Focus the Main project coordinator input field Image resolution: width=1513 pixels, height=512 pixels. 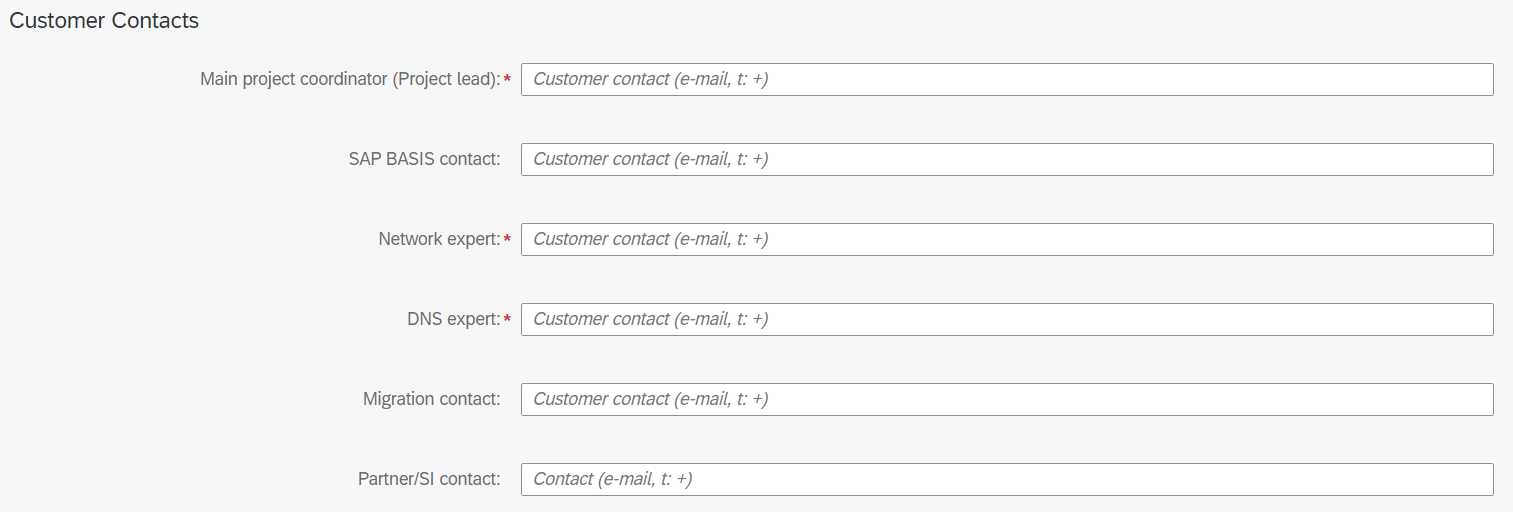click(1007, 79)
